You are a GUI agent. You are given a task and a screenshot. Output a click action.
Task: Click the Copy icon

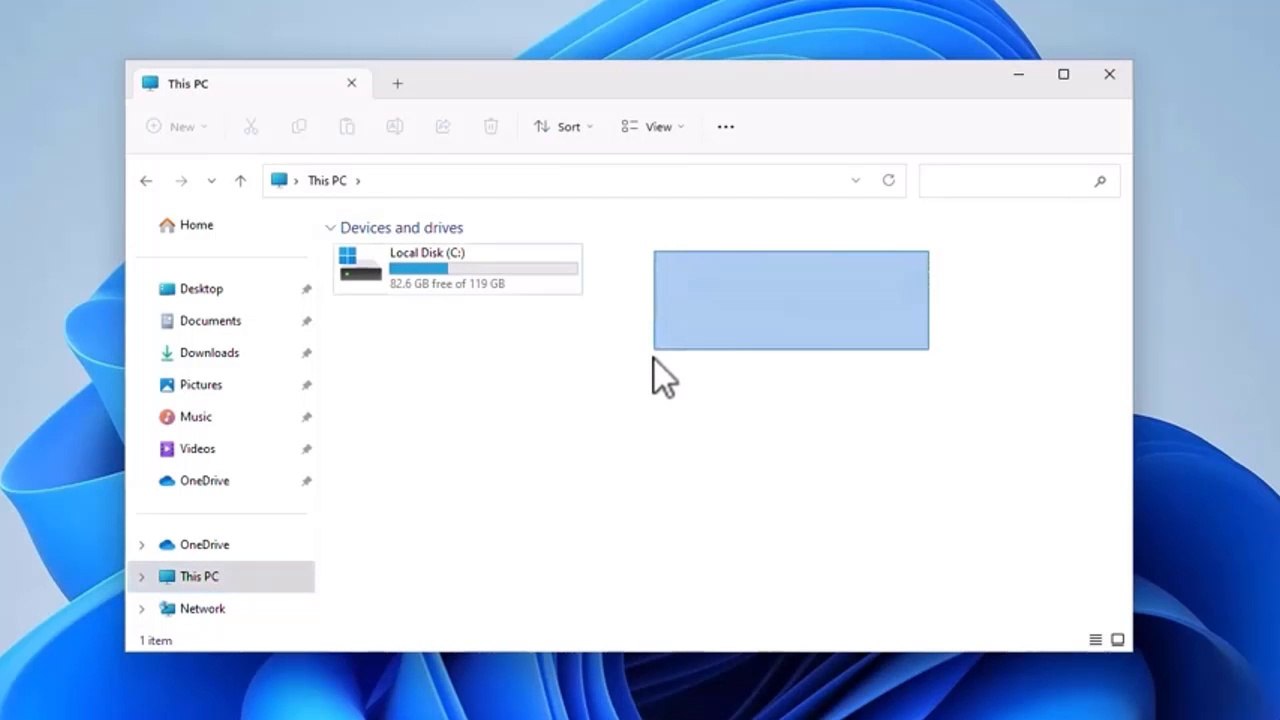(x=299, y=126)
